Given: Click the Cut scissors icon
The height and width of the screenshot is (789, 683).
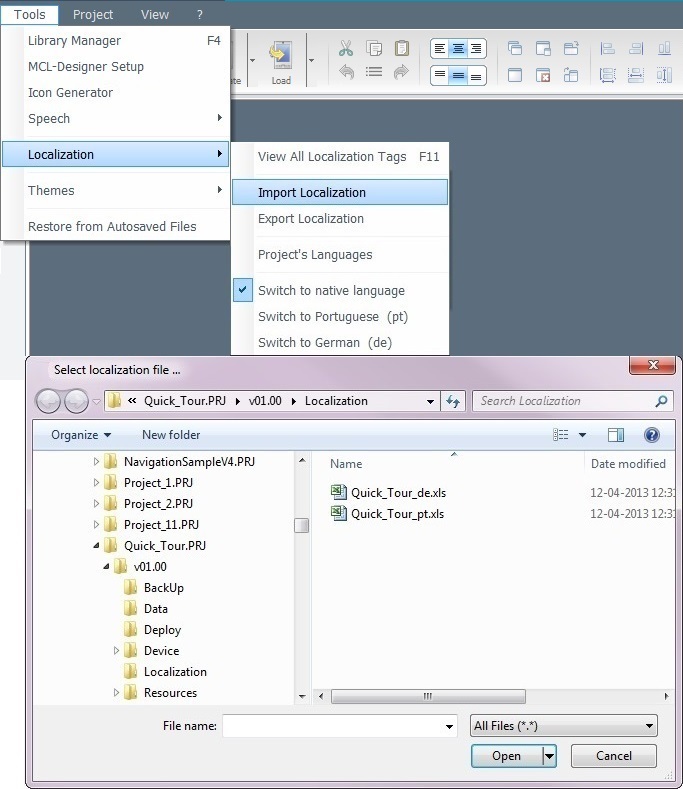Looking at the screenshot, I should [346, 48].
